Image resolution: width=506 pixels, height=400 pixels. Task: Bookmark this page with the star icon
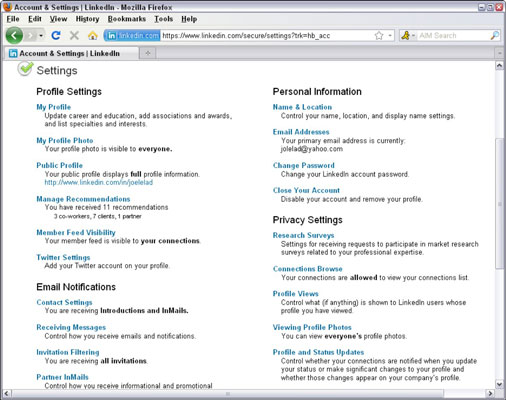pyautogui.click(x=379, y=35)
